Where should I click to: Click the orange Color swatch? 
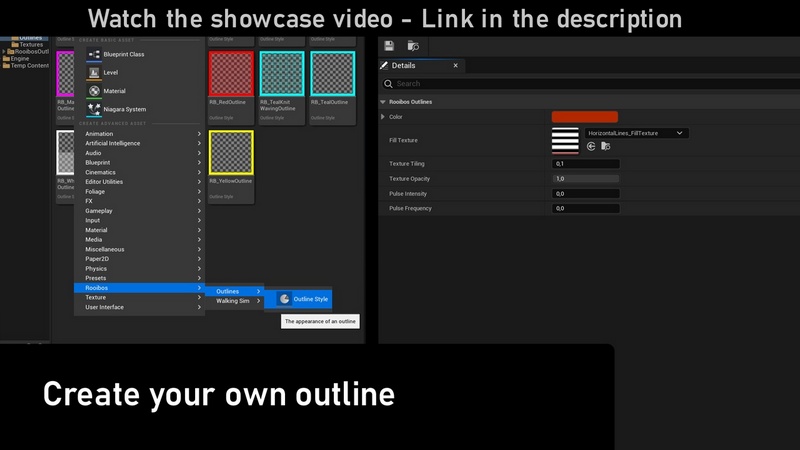584,117
